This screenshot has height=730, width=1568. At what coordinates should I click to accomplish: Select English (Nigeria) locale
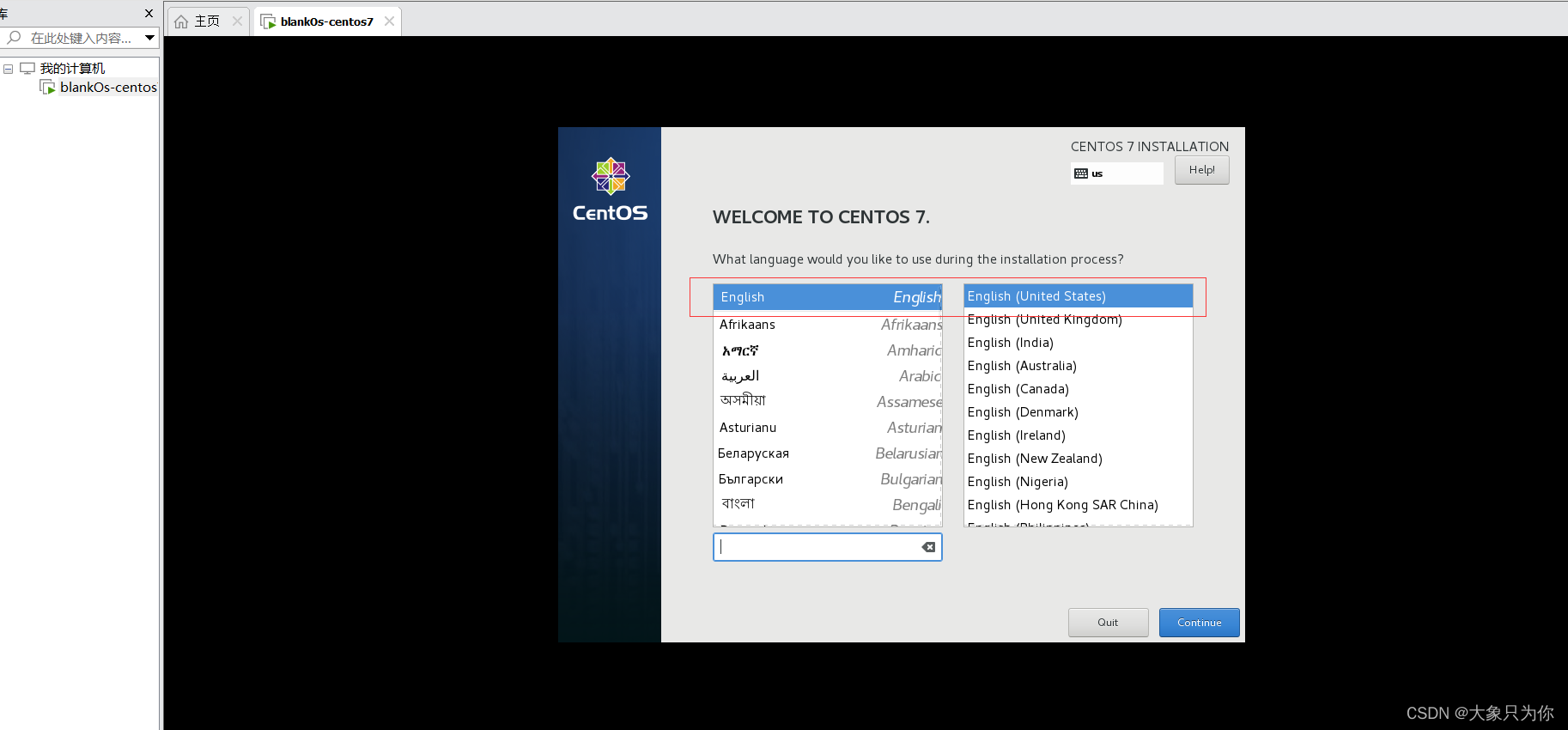click(x=1079, y=482)
